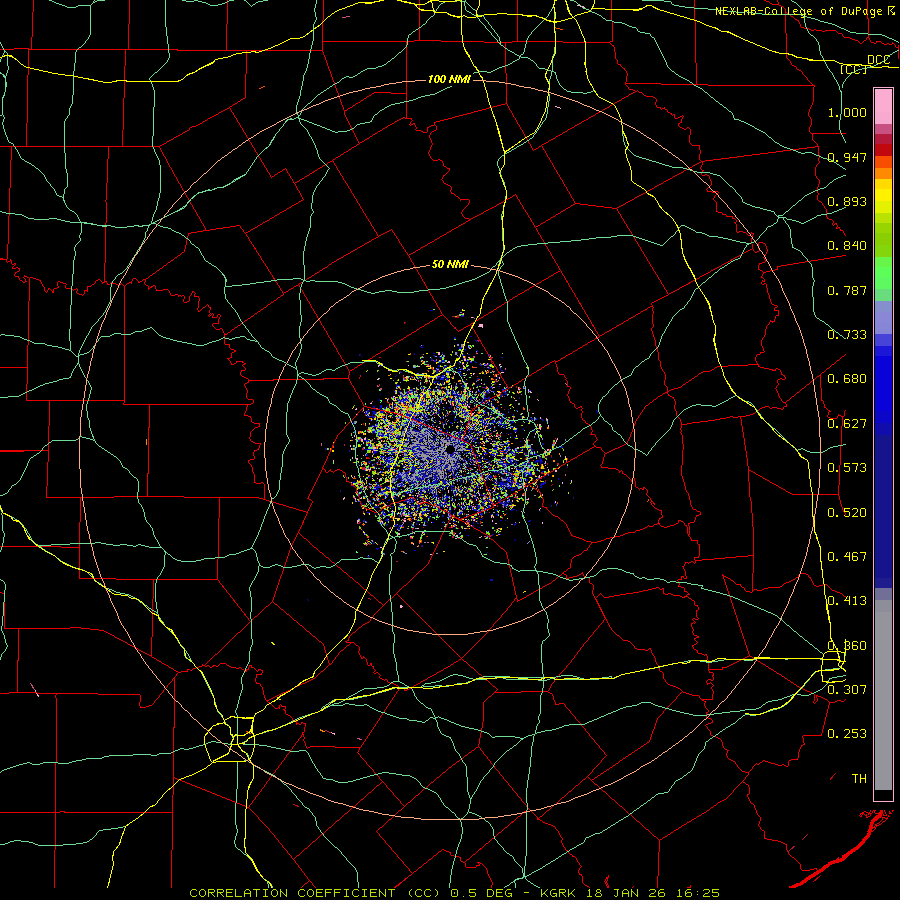The image size is (900, 900).
Task: Click the 0.520 color scale value
Action: coord(847,512)
